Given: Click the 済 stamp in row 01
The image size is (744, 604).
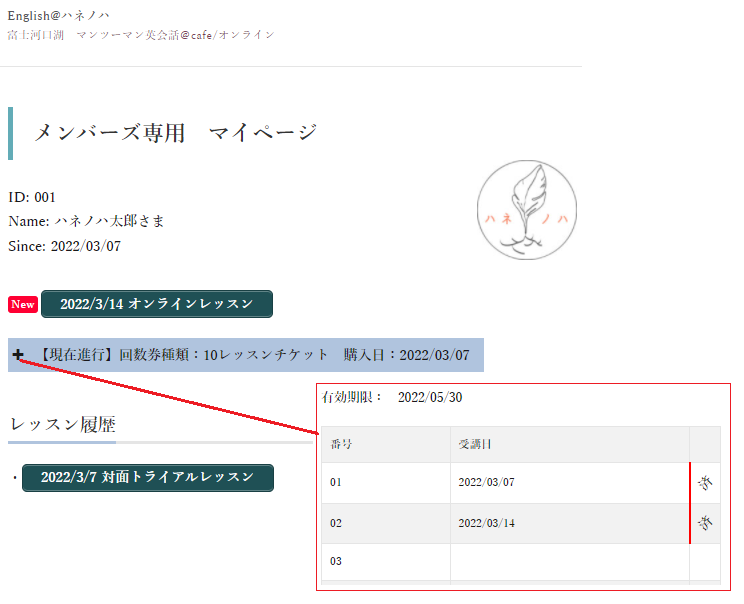Looking at the screenshot, I should (x=704, y=482).
